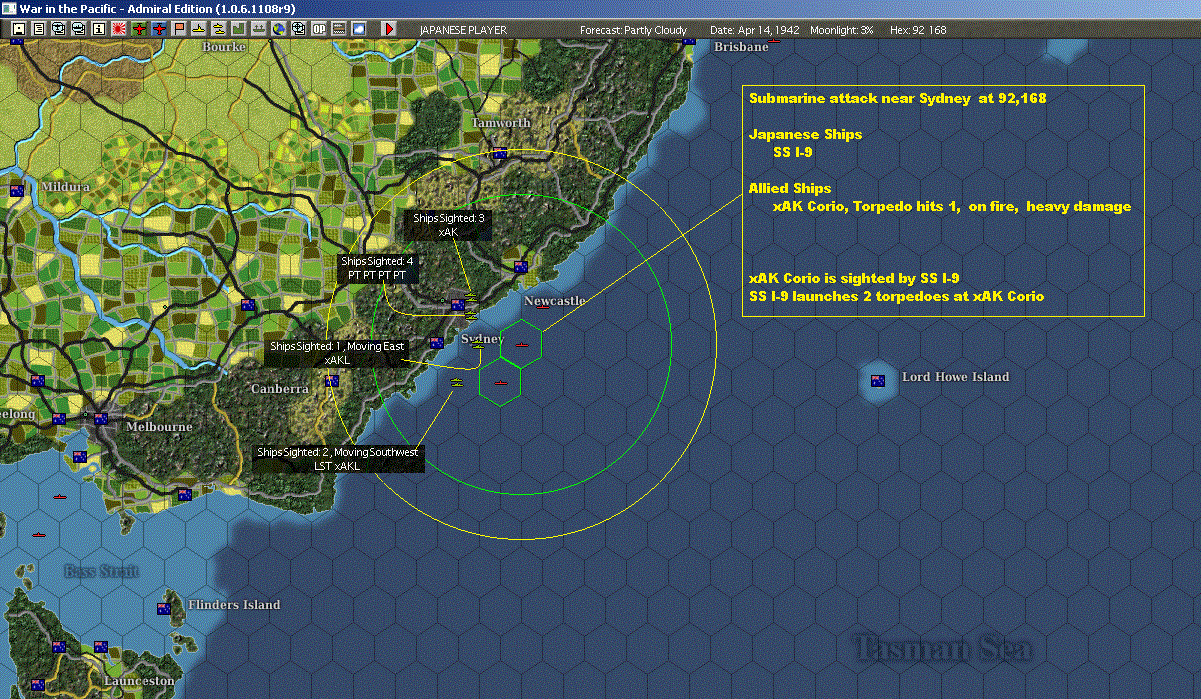Image resolution: width=1201 pixels, height=699 pixels.
Task: Click the brown striped list toolbar icon
Action: coord(339,29)
